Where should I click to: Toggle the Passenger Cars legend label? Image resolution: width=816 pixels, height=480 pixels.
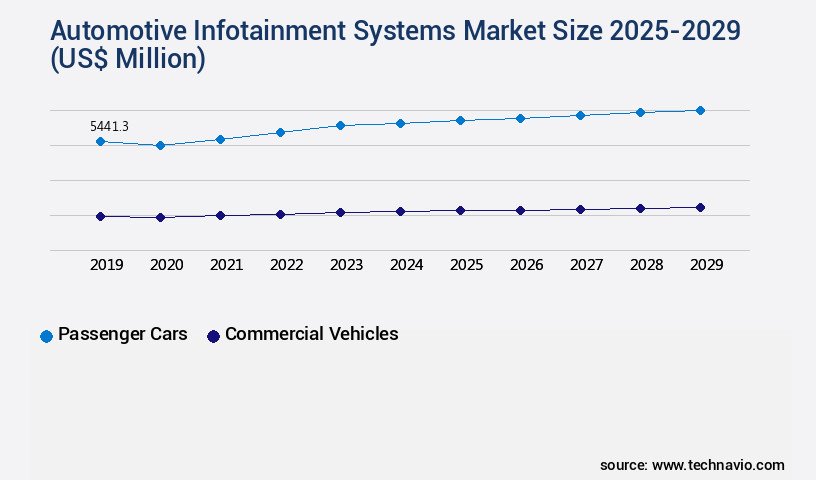(x=122, y=334)
